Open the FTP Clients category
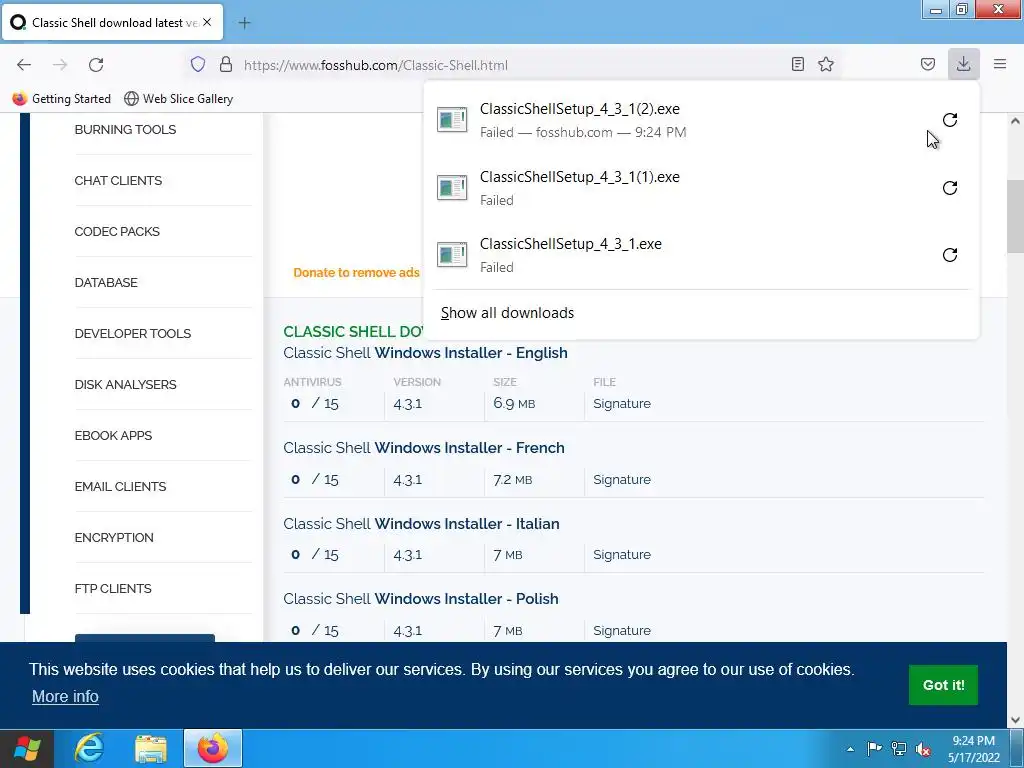This screenshot has width=1024, height=768. pyautogui.click(x=113, y=588)
